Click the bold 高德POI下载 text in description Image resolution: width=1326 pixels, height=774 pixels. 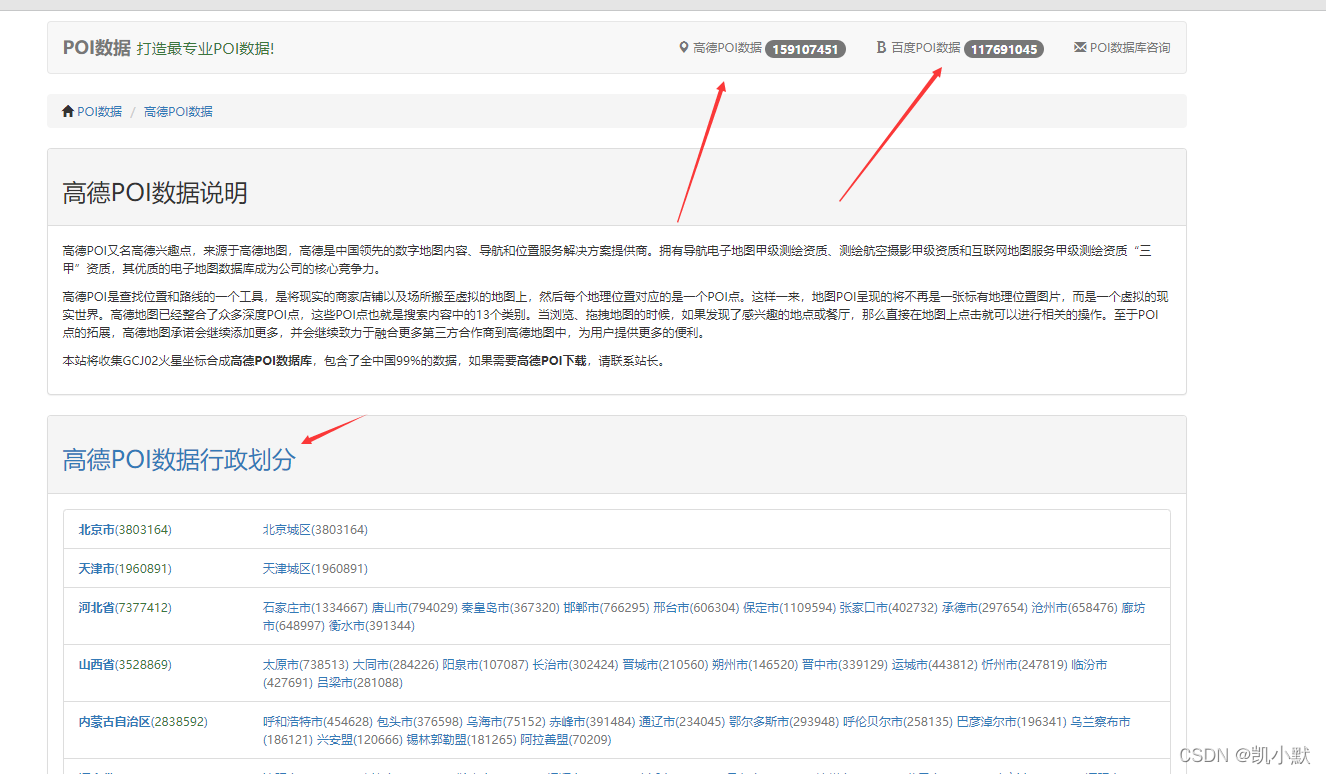(551, 360)
